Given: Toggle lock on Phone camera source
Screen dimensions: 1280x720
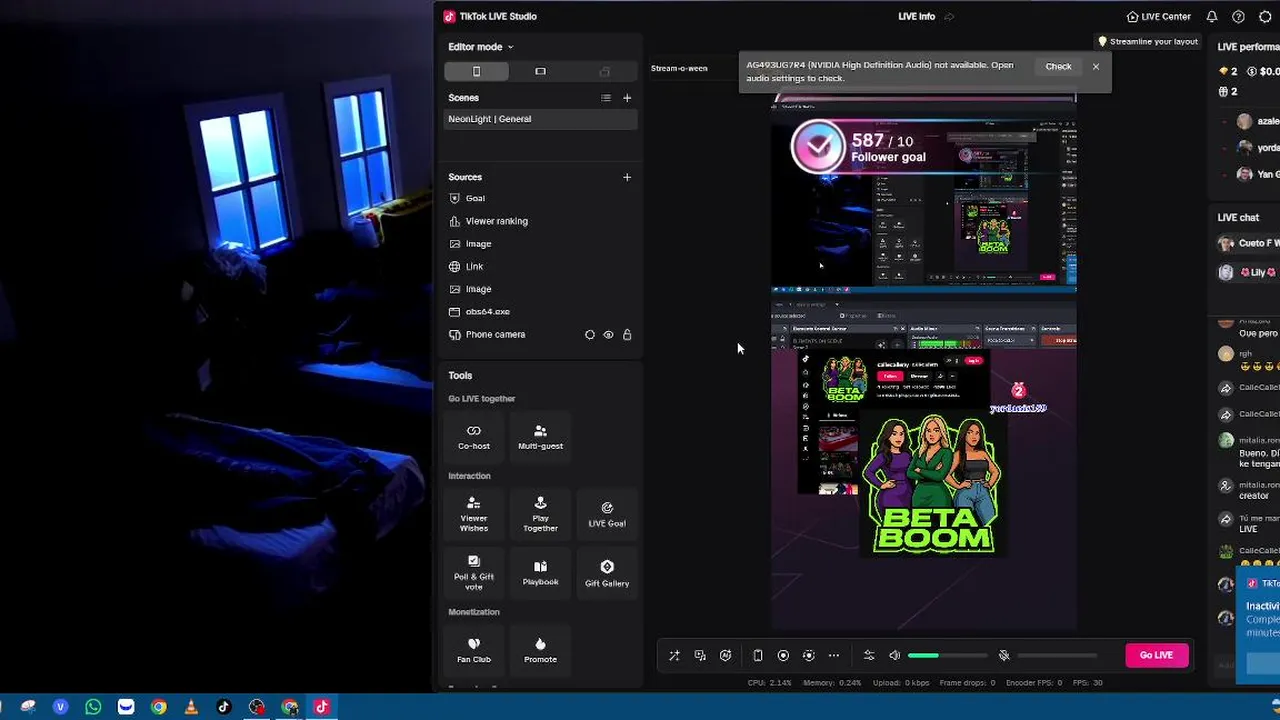Looking at the screenshot, I should click(627, 335).
